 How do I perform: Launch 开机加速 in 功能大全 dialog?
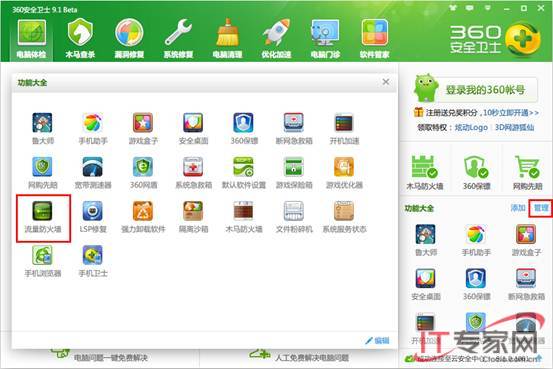pos(344,128)
